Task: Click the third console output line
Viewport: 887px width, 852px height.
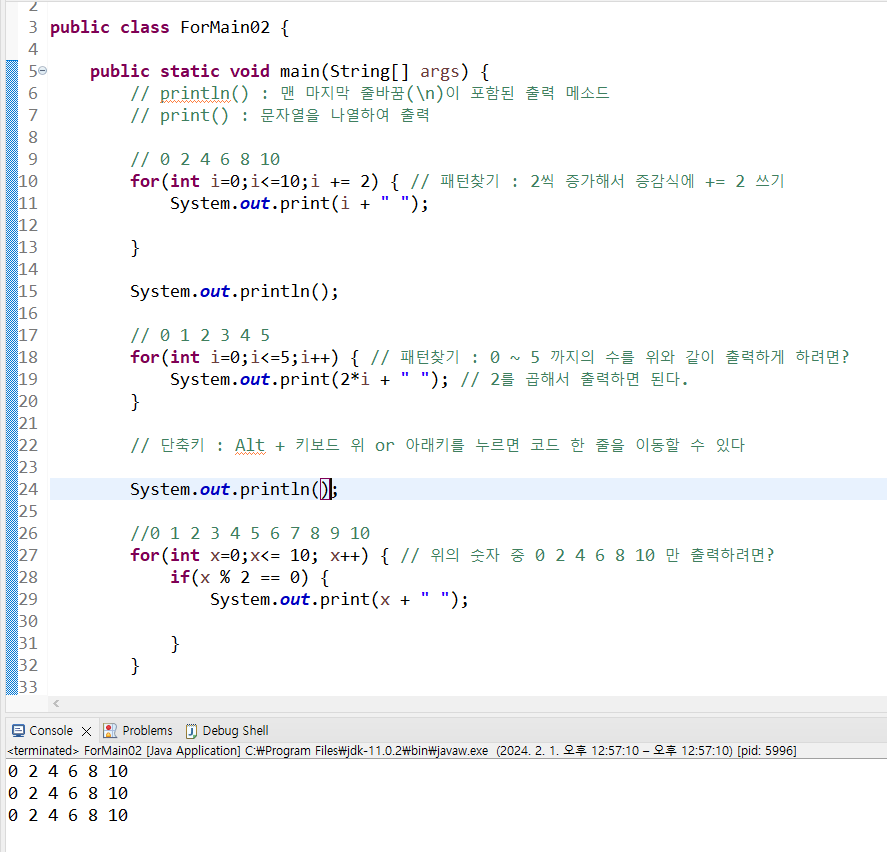Action: pyautogui.click(x=68, y=815)
